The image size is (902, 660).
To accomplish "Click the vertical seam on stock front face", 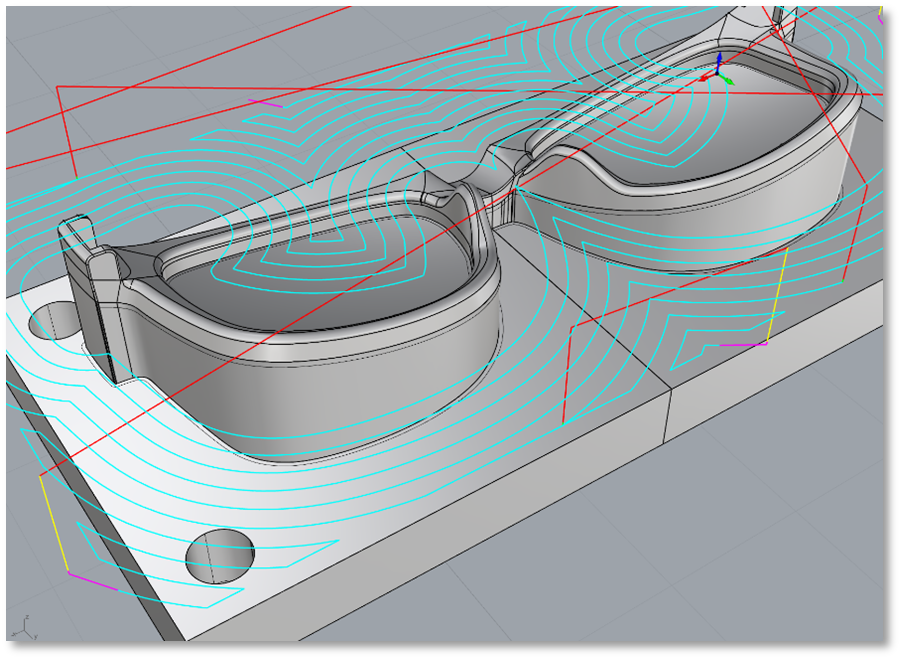I will pyautogui.click(x=668, y=422).
